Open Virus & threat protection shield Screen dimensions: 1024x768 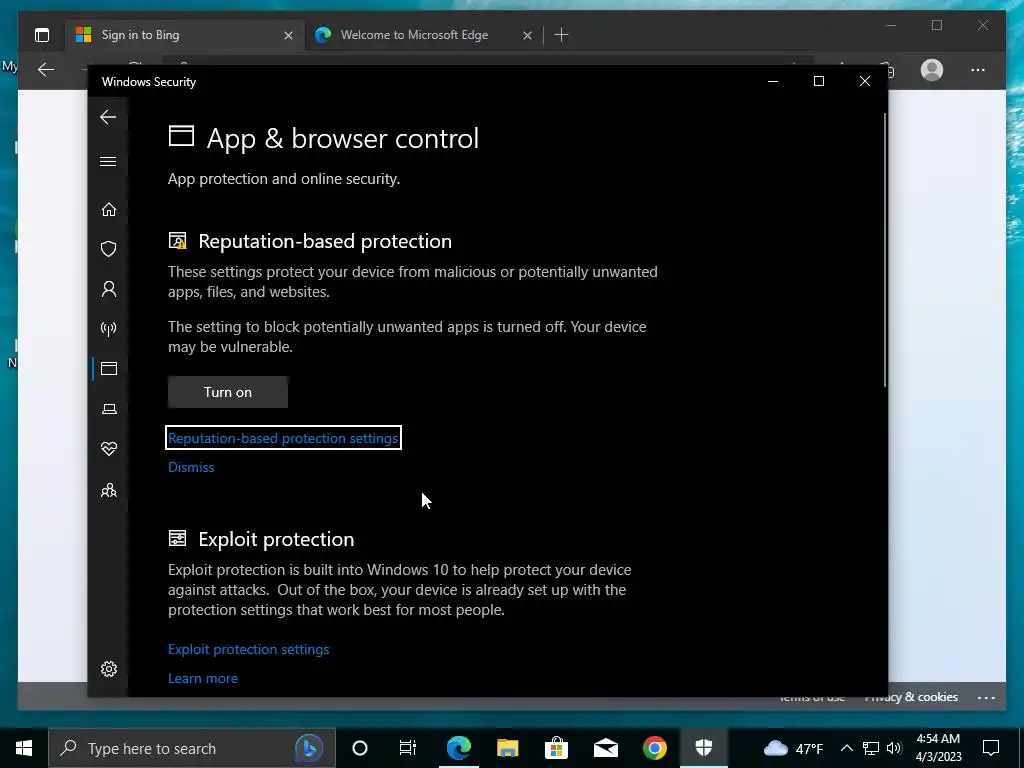pos(108,249)
